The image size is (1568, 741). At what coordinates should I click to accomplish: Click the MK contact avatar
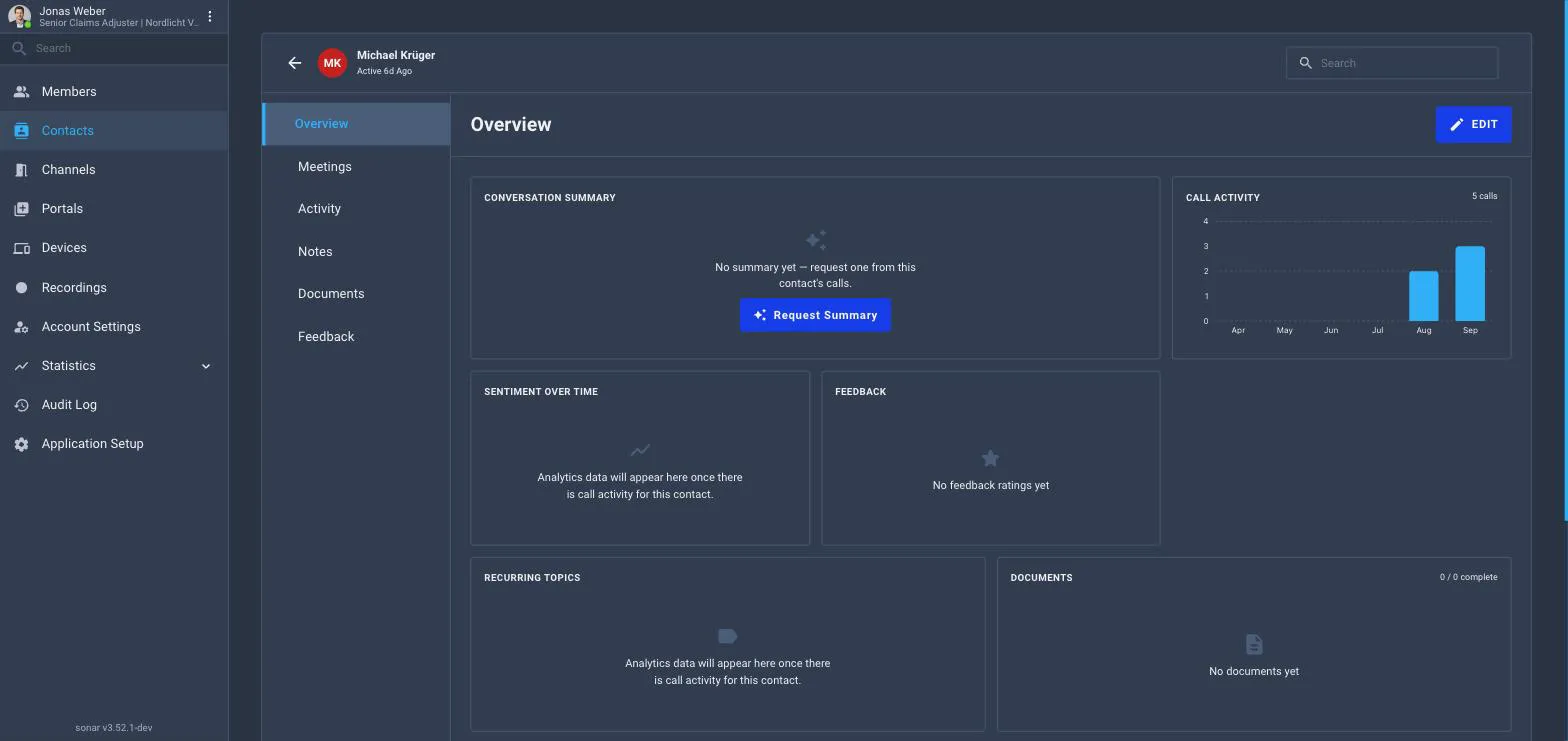click(332, 63)
